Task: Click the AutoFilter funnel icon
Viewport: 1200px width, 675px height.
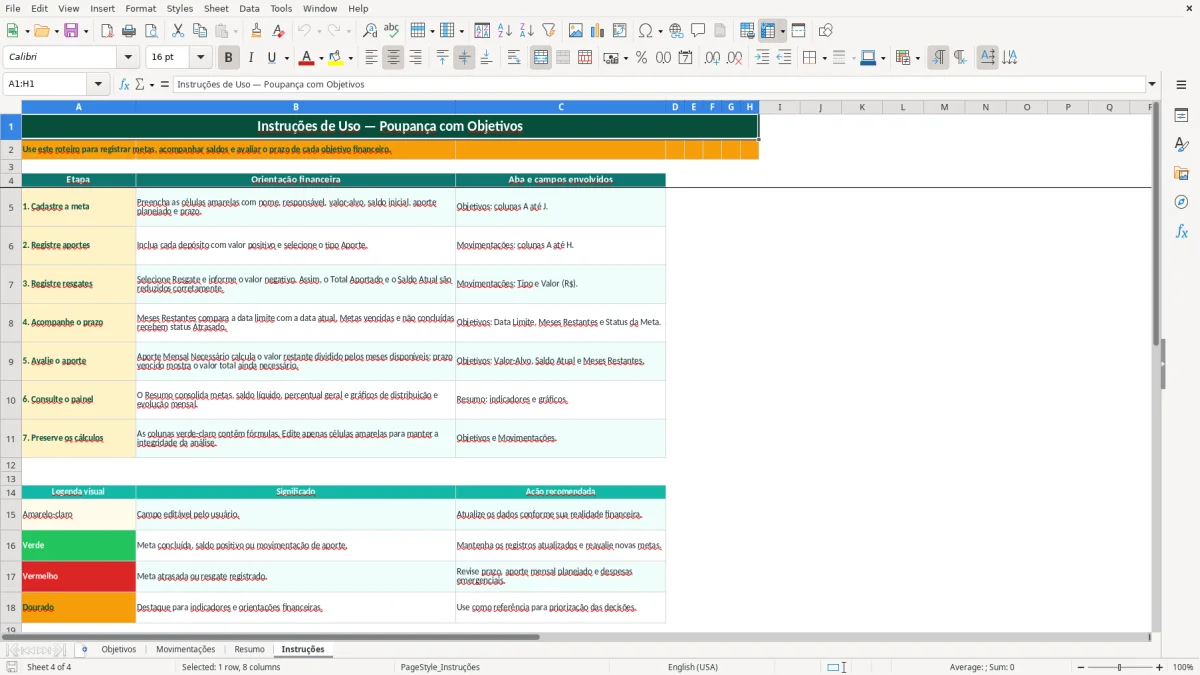Action: [x=549, y=31]
